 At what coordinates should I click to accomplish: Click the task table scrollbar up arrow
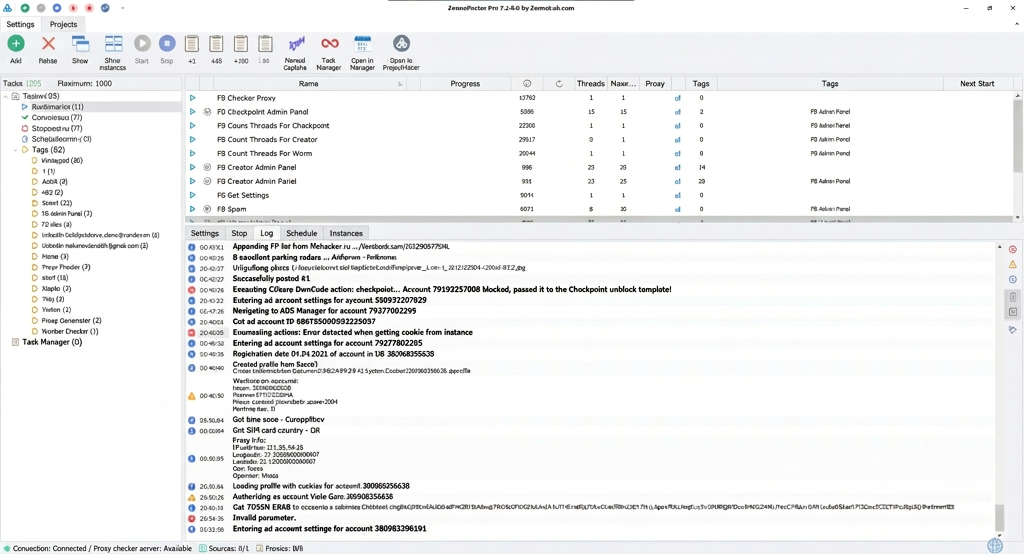click(1017, 96)
